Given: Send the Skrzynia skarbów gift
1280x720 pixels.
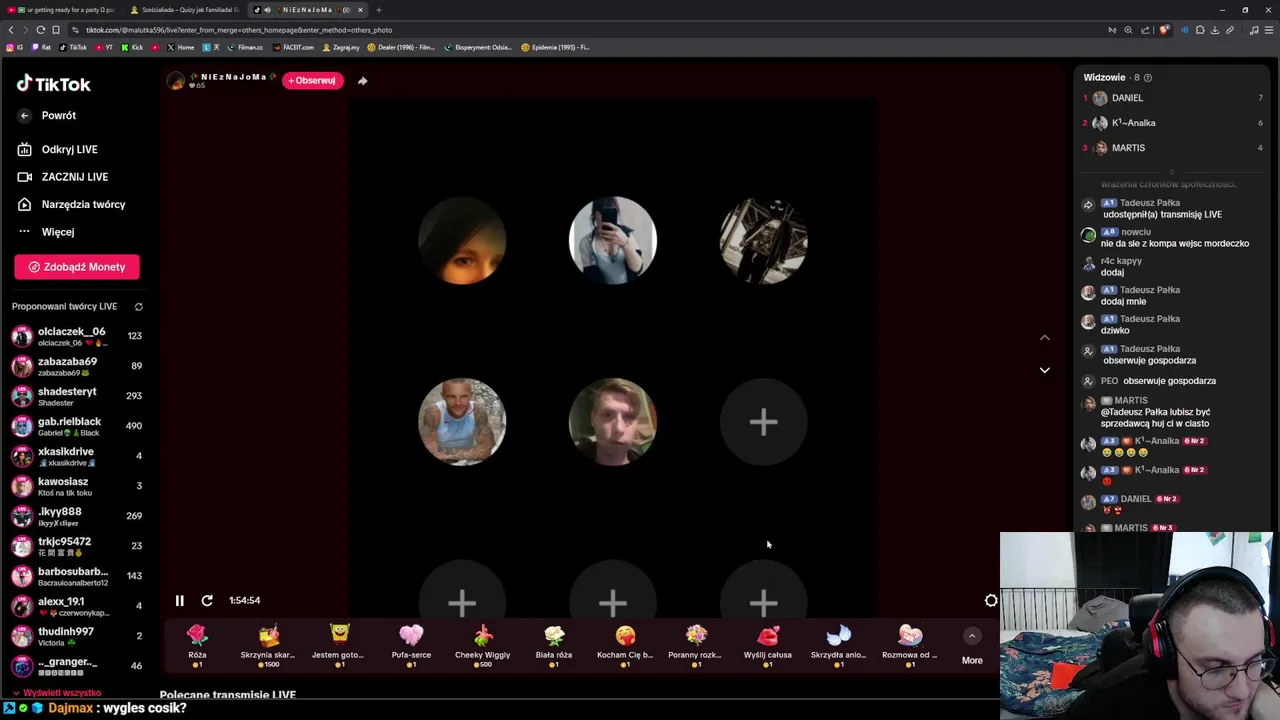Looking at the screenshot, I should pos(268,645).
